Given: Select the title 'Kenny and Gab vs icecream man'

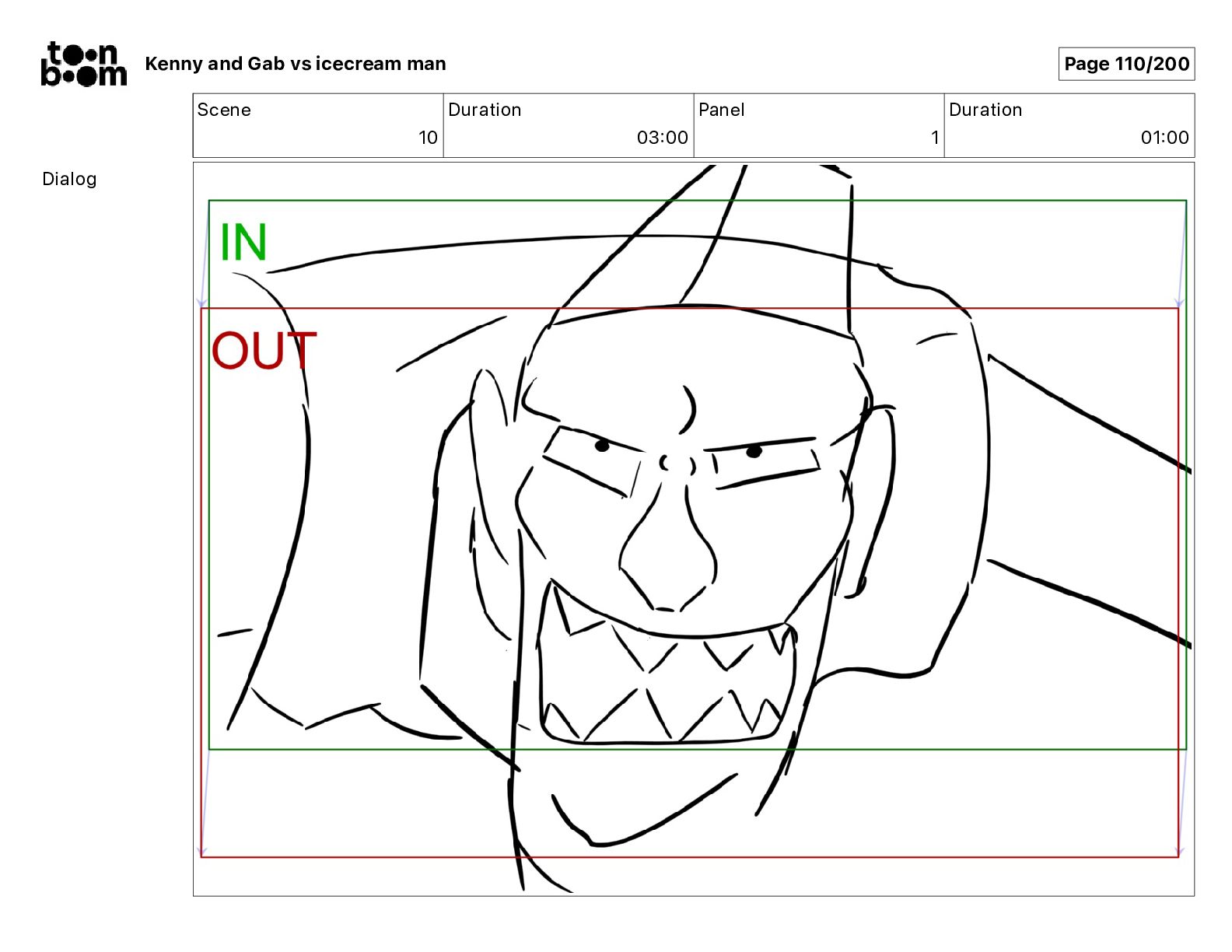Looking at the screenshot, I should 296,64.
